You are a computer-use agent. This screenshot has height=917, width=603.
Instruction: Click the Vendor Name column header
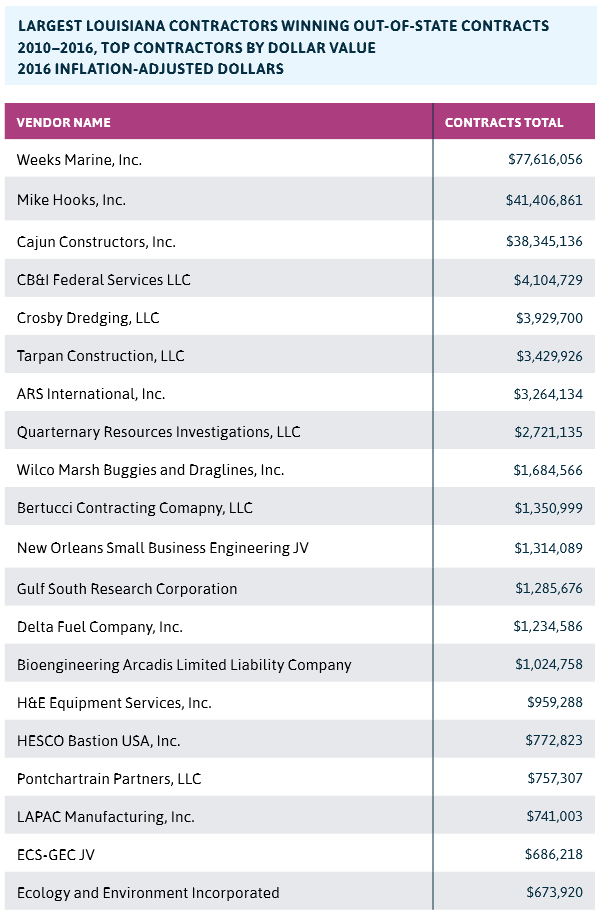(64, 123)
